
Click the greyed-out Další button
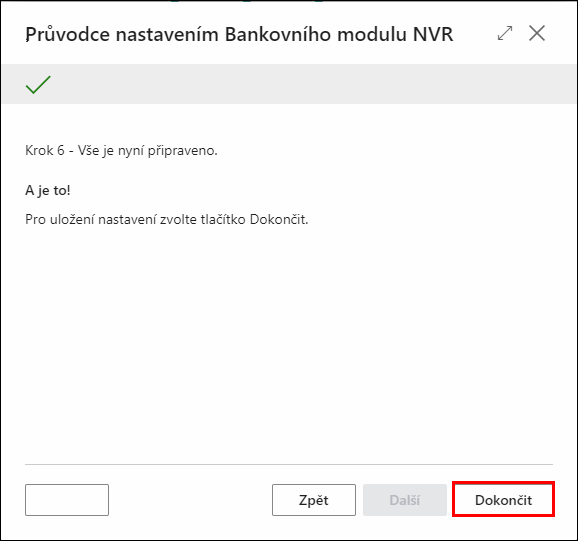405,500
